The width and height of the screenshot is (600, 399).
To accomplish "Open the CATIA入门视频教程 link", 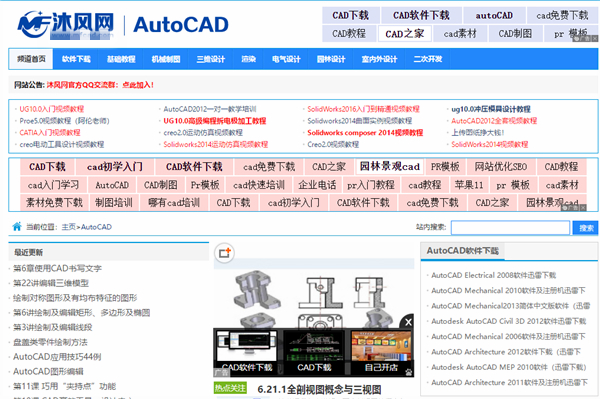I will coord(50,133).
